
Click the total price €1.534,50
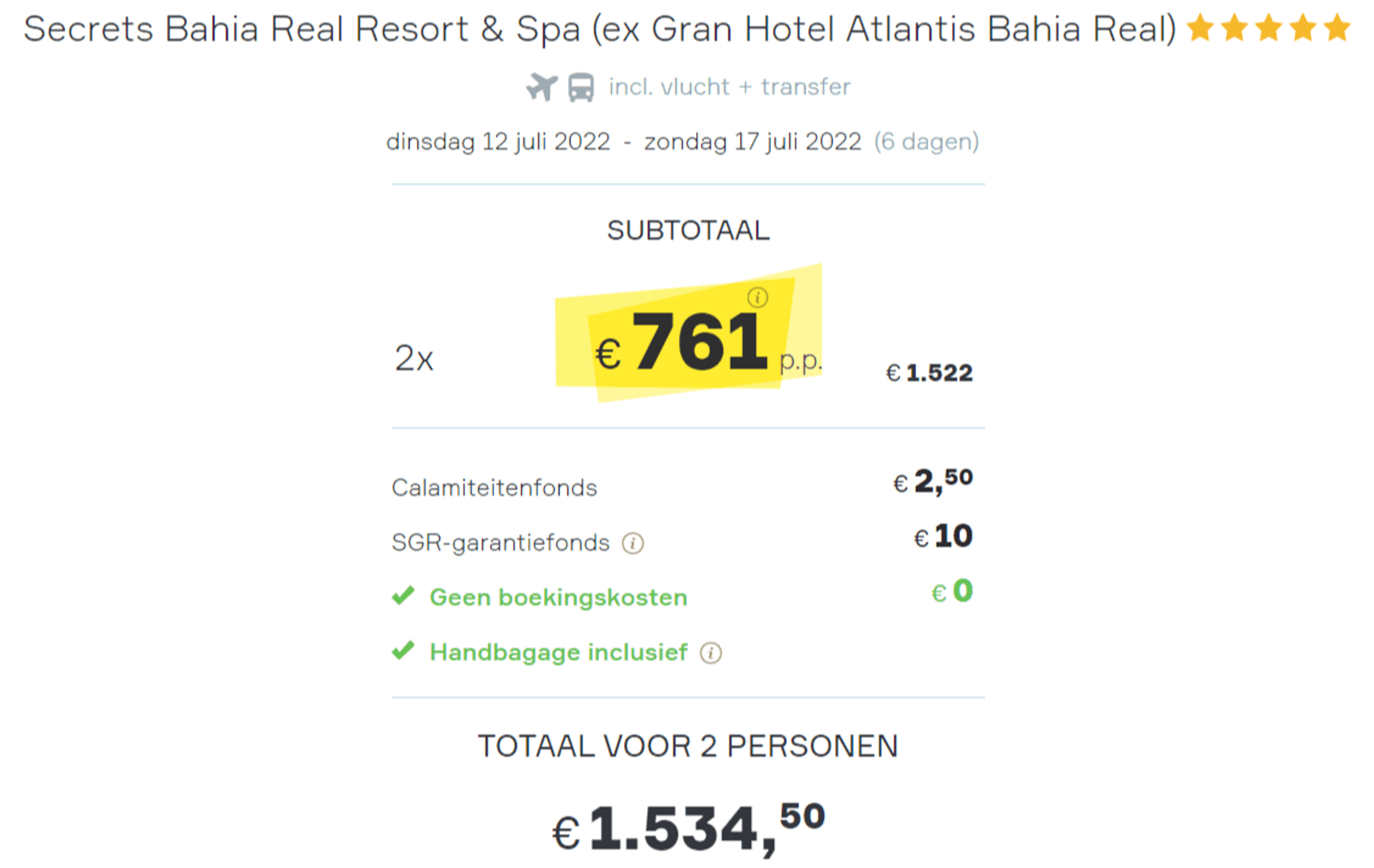(688, 829)
